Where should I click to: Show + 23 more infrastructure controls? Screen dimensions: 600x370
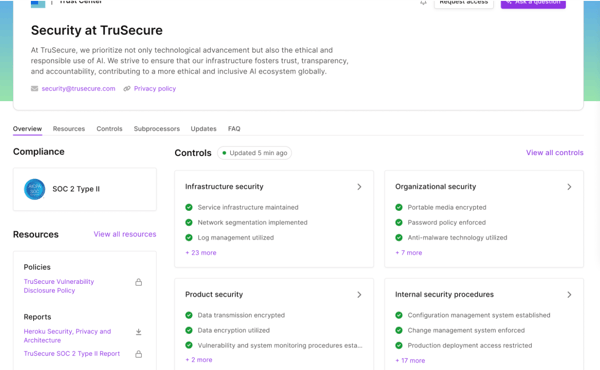point(201,253)
